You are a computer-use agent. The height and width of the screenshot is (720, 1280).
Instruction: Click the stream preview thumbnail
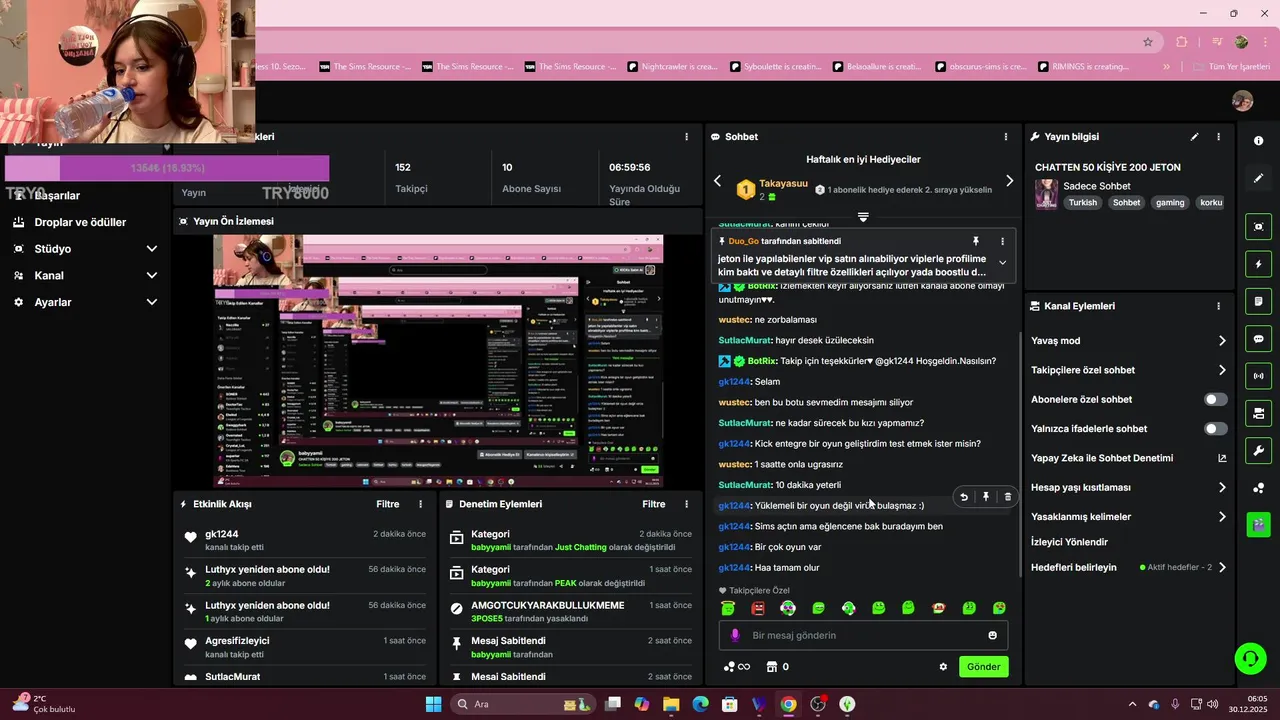point(438,362)
